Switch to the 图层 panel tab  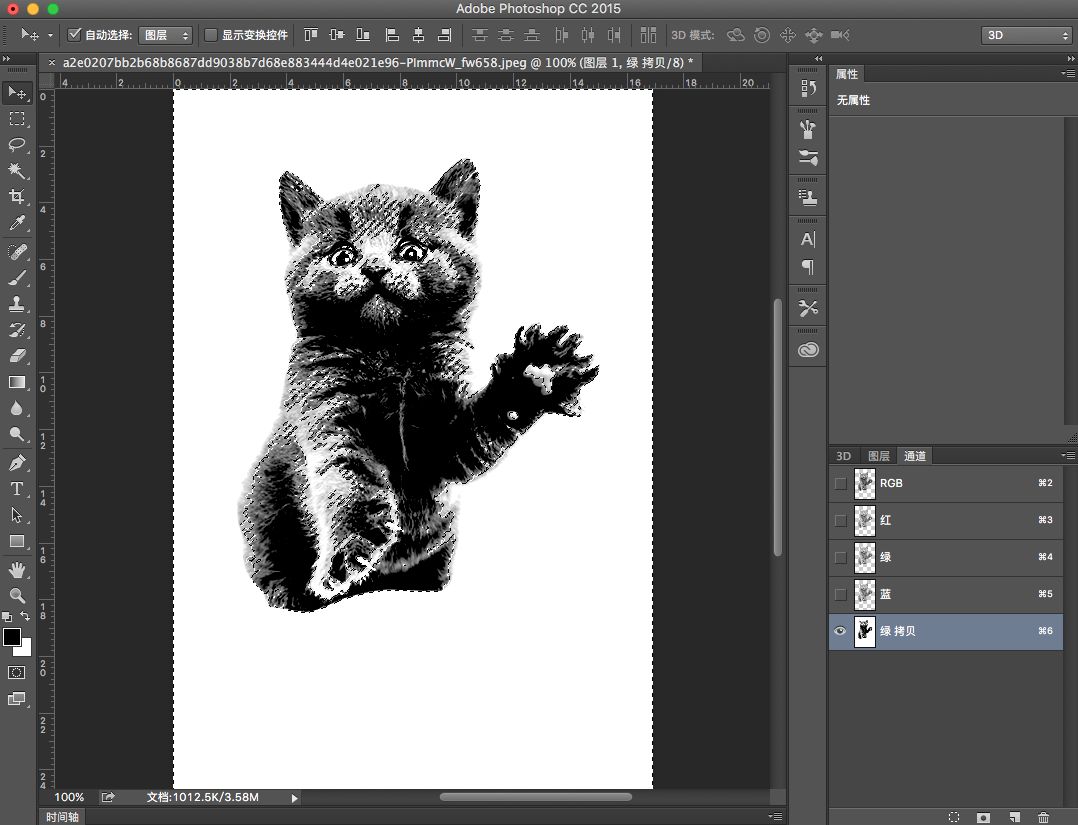pos(878,456)
